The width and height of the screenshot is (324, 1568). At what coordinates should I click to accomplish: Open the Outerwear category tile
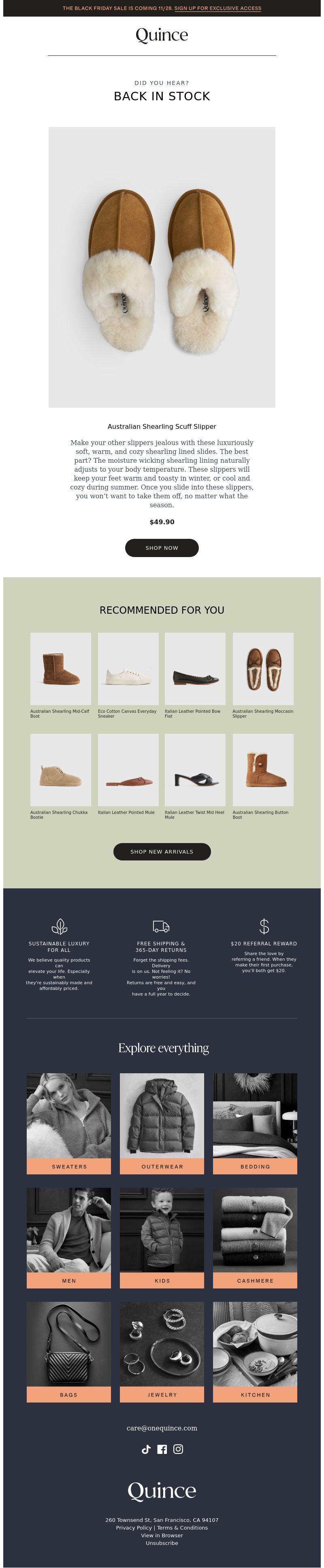162,1123
